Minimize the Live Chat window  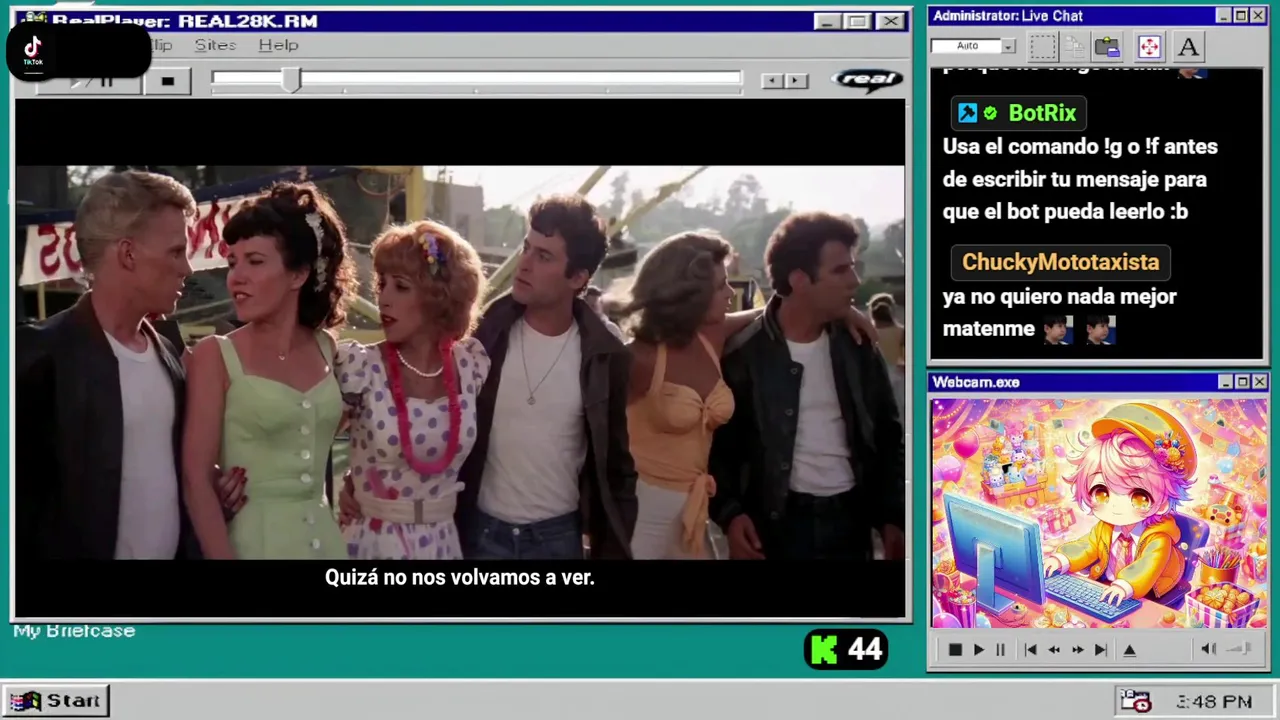[x=1223, y=16]
